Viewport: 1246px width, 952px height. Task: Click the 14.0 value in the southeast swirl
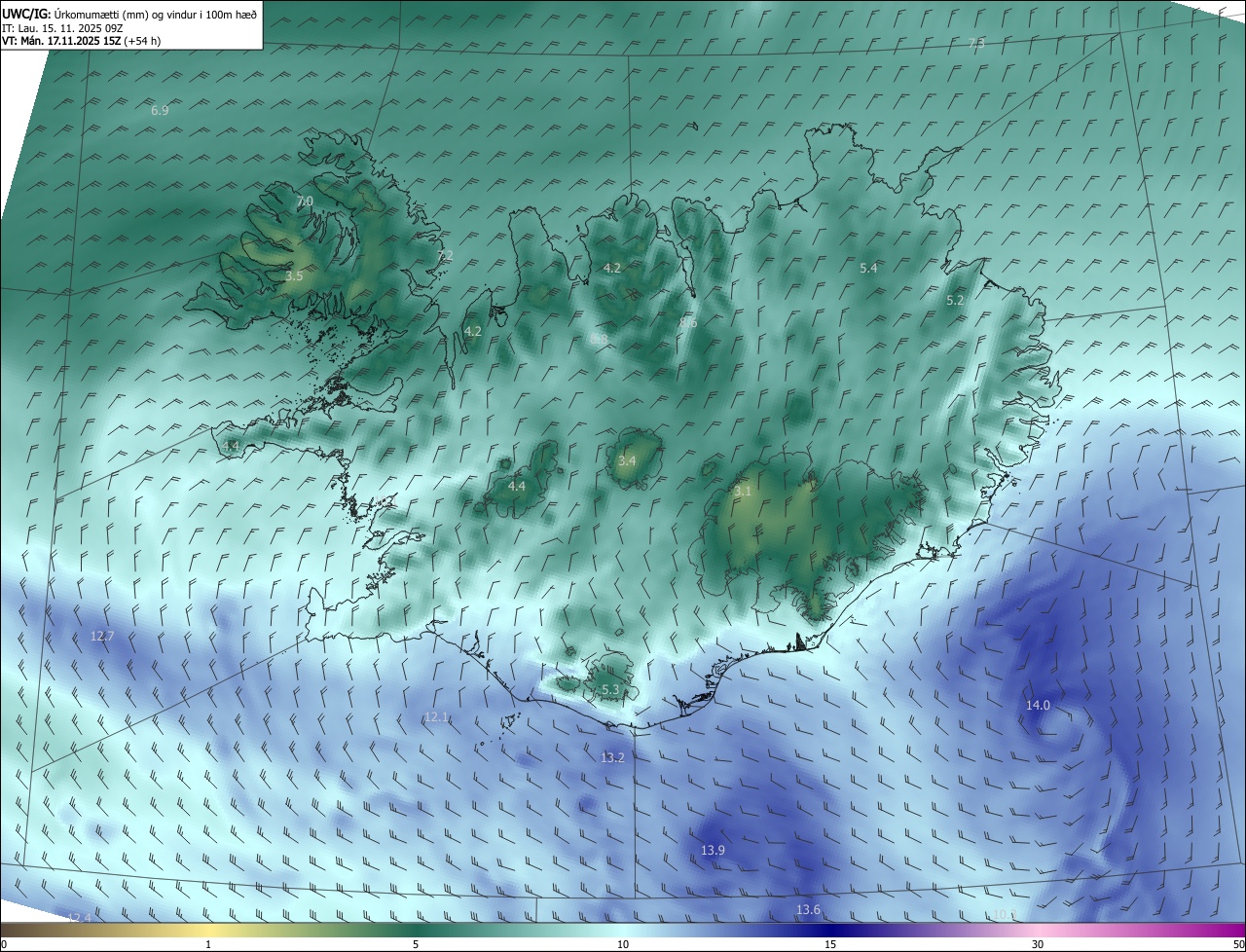(x=1038, y=705)
